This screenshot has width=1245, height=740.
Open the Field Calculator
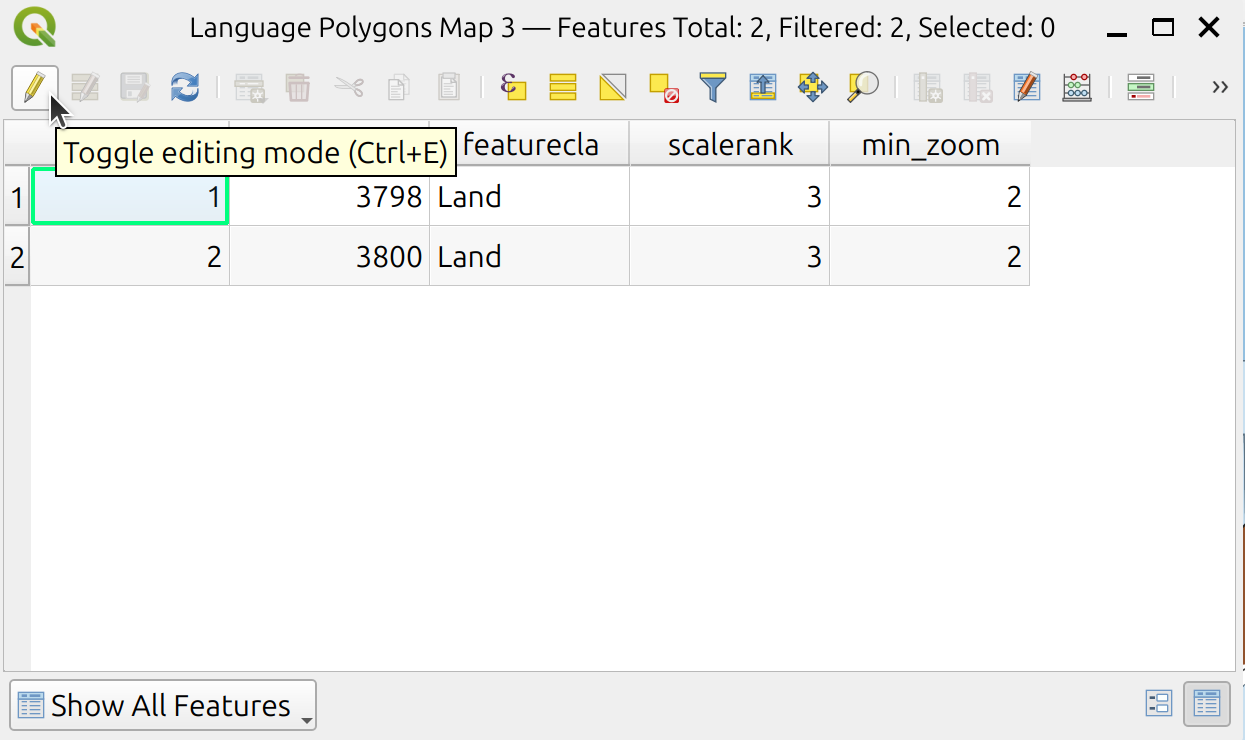pyautogui.click(x=1026, y=87)
